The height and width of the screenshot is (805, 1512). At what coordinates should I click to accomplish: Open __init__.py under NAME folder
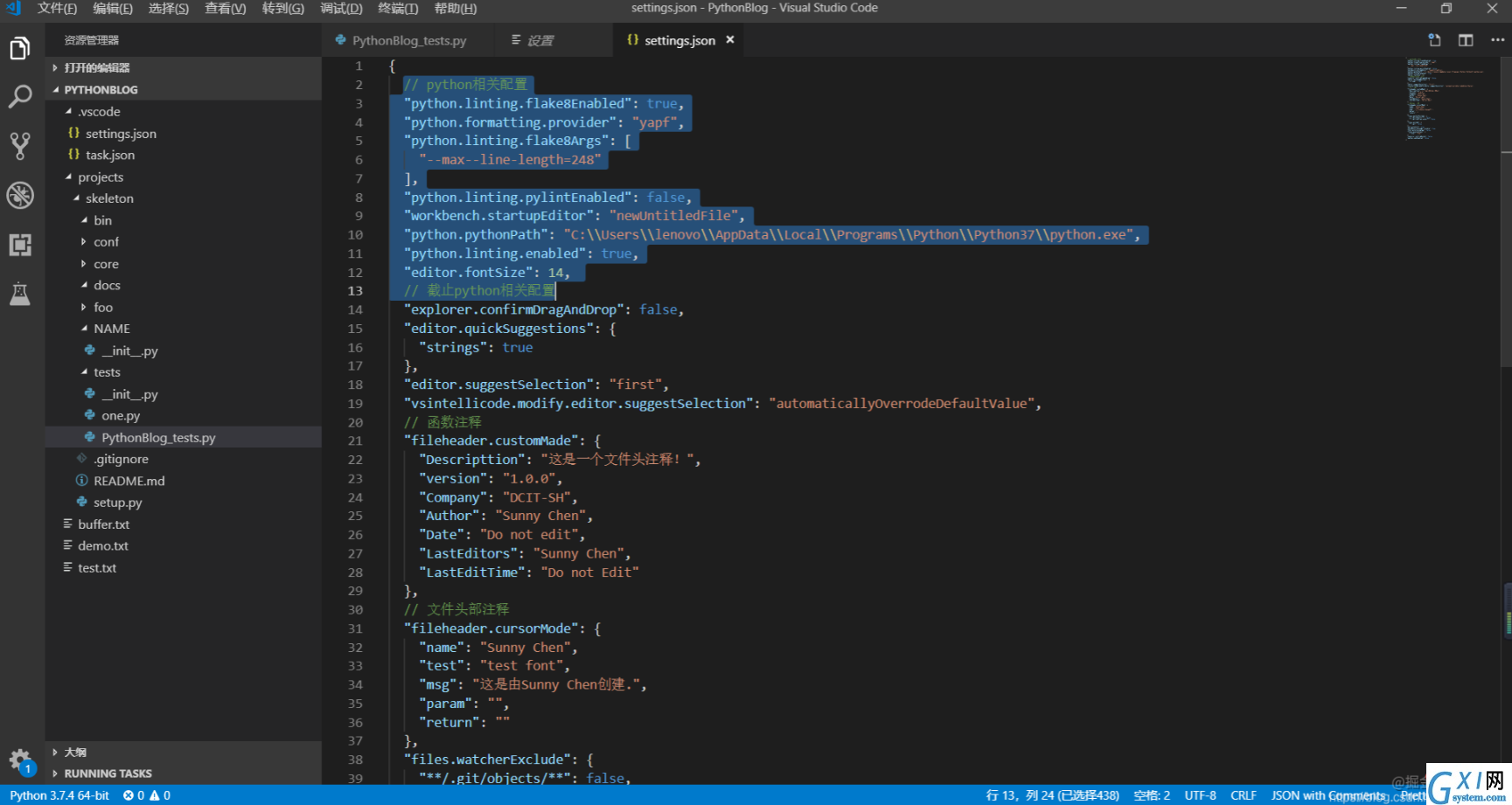click(x=129, y=350)
